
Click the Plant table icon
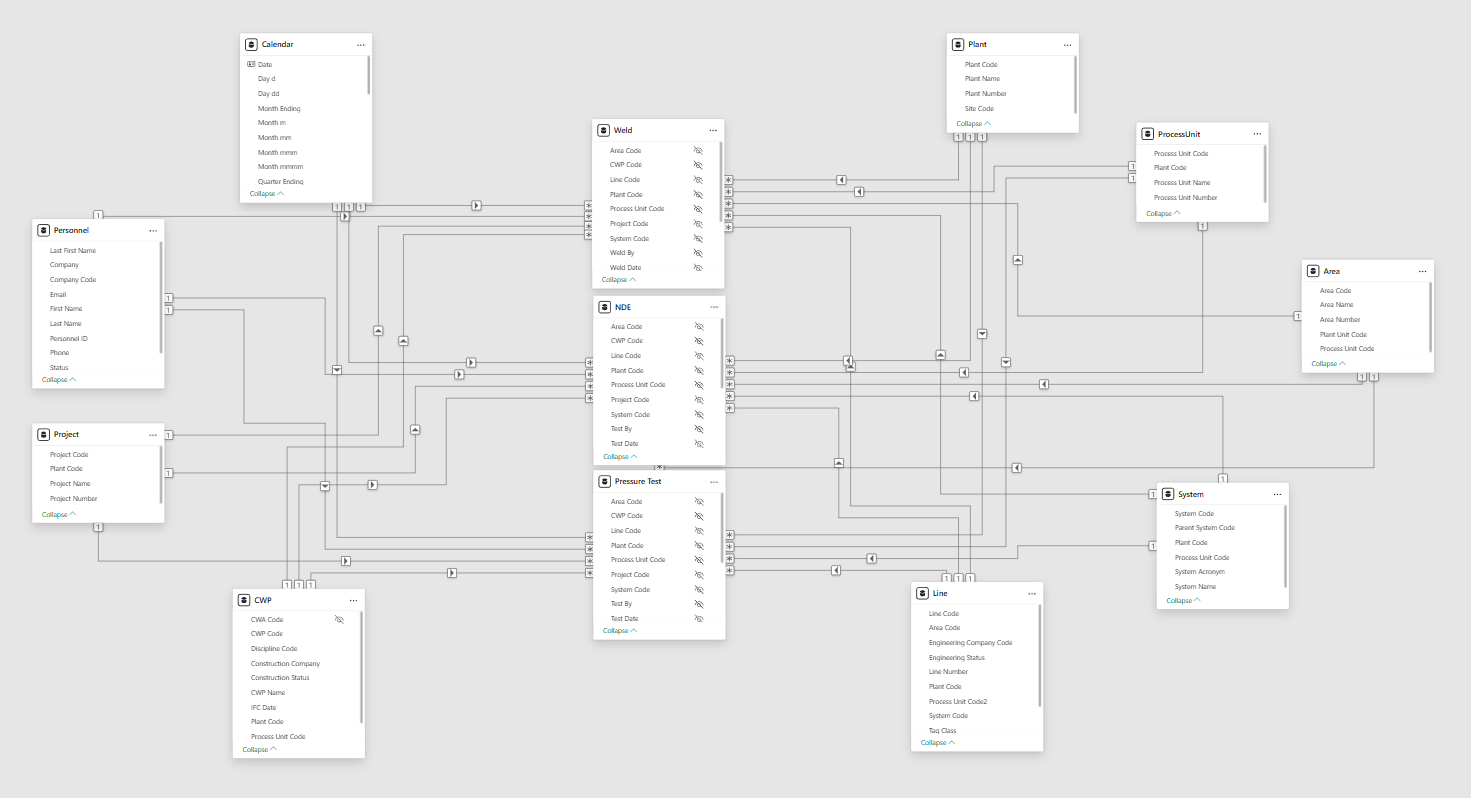click(x=959, y=45)
